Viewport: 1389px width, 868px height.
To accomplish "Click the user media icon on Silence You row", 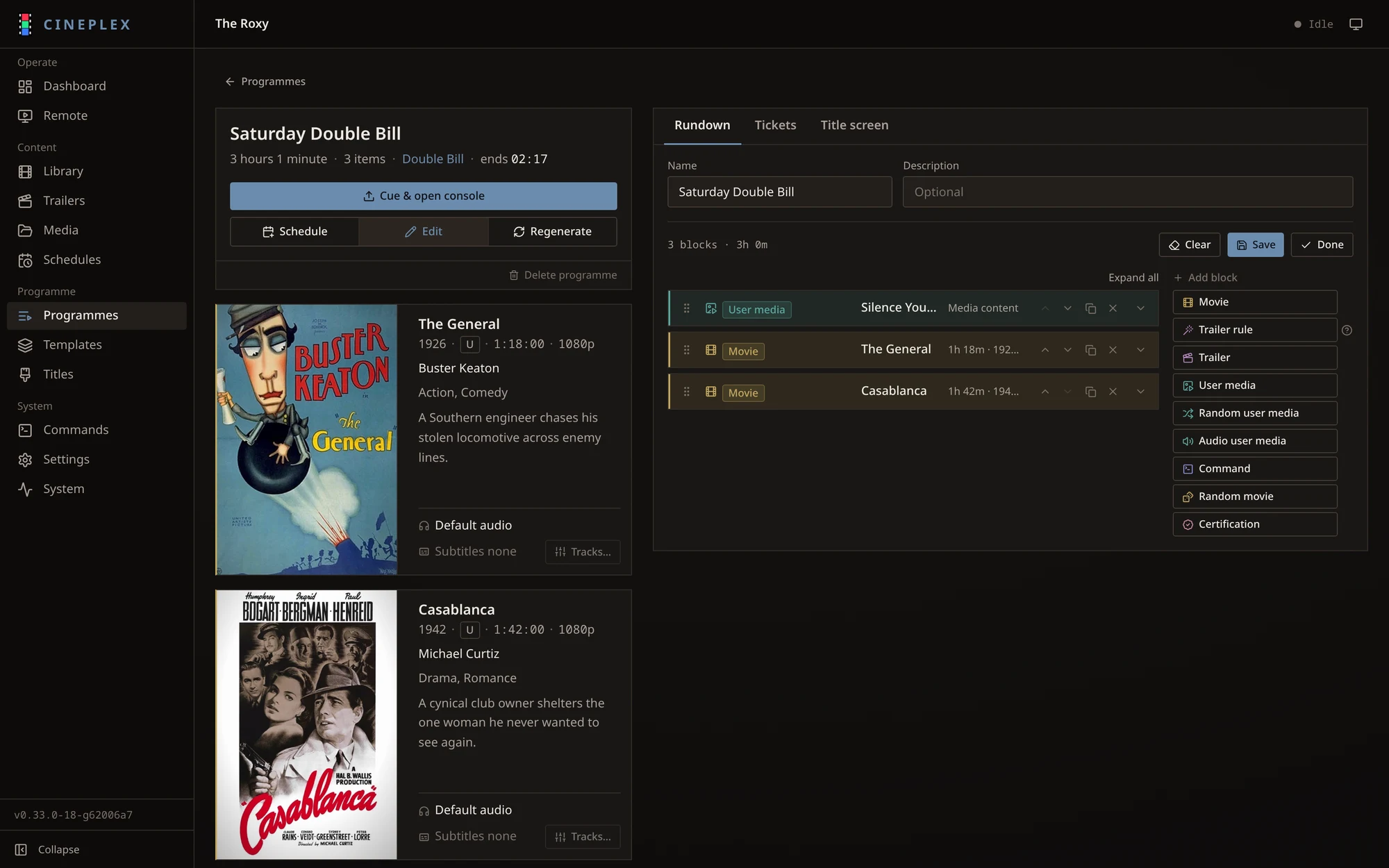I will [x=710, y=308].
